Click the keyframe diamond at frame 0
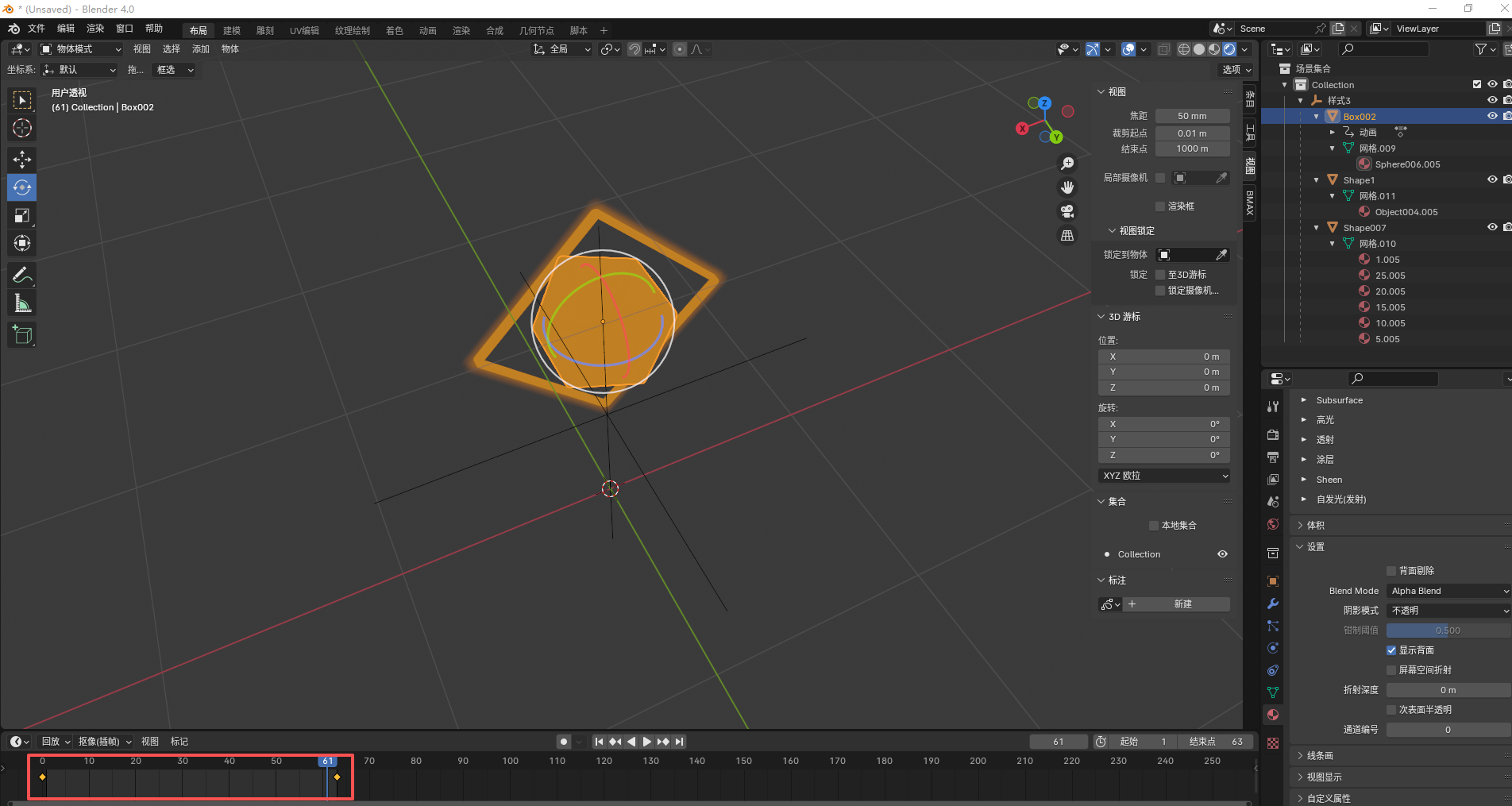The image size is (1512, 806). tap(42, 777)
